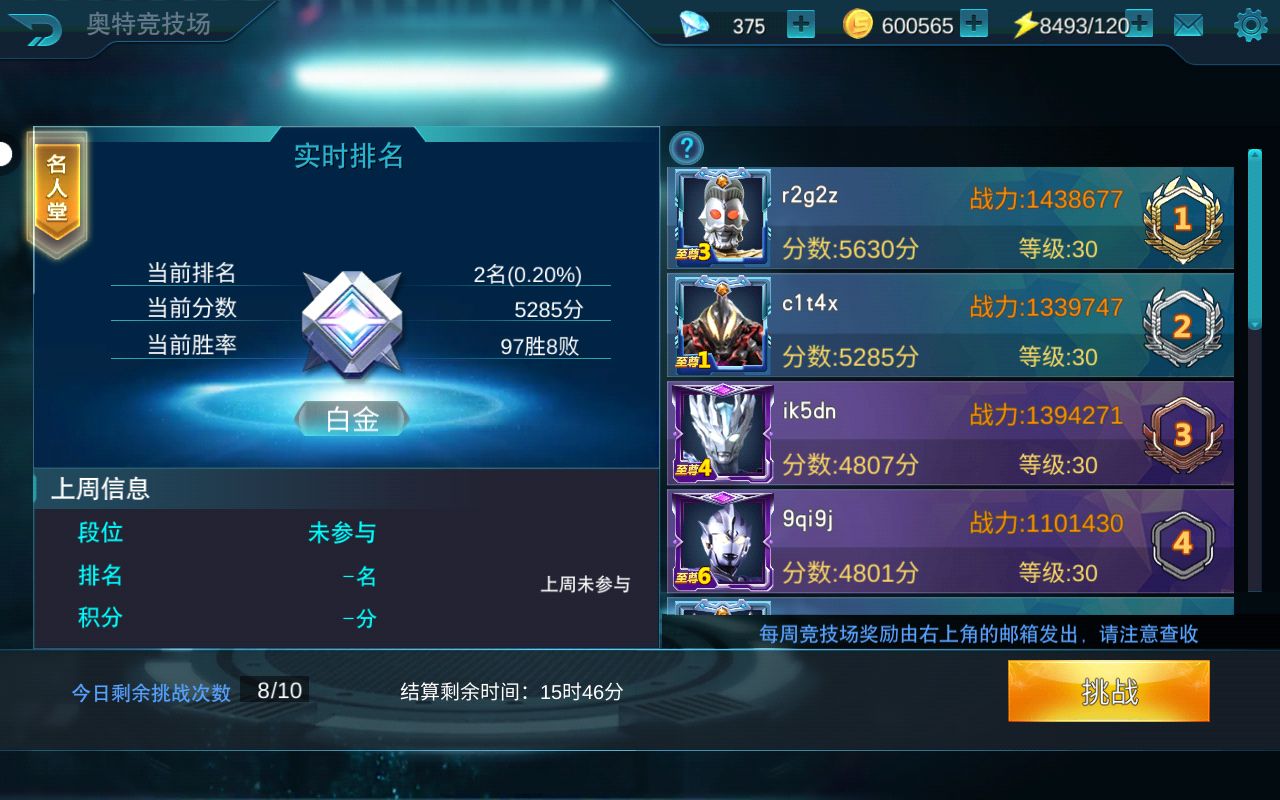Add diamonds with the plus button

click(x=801, y=24)
